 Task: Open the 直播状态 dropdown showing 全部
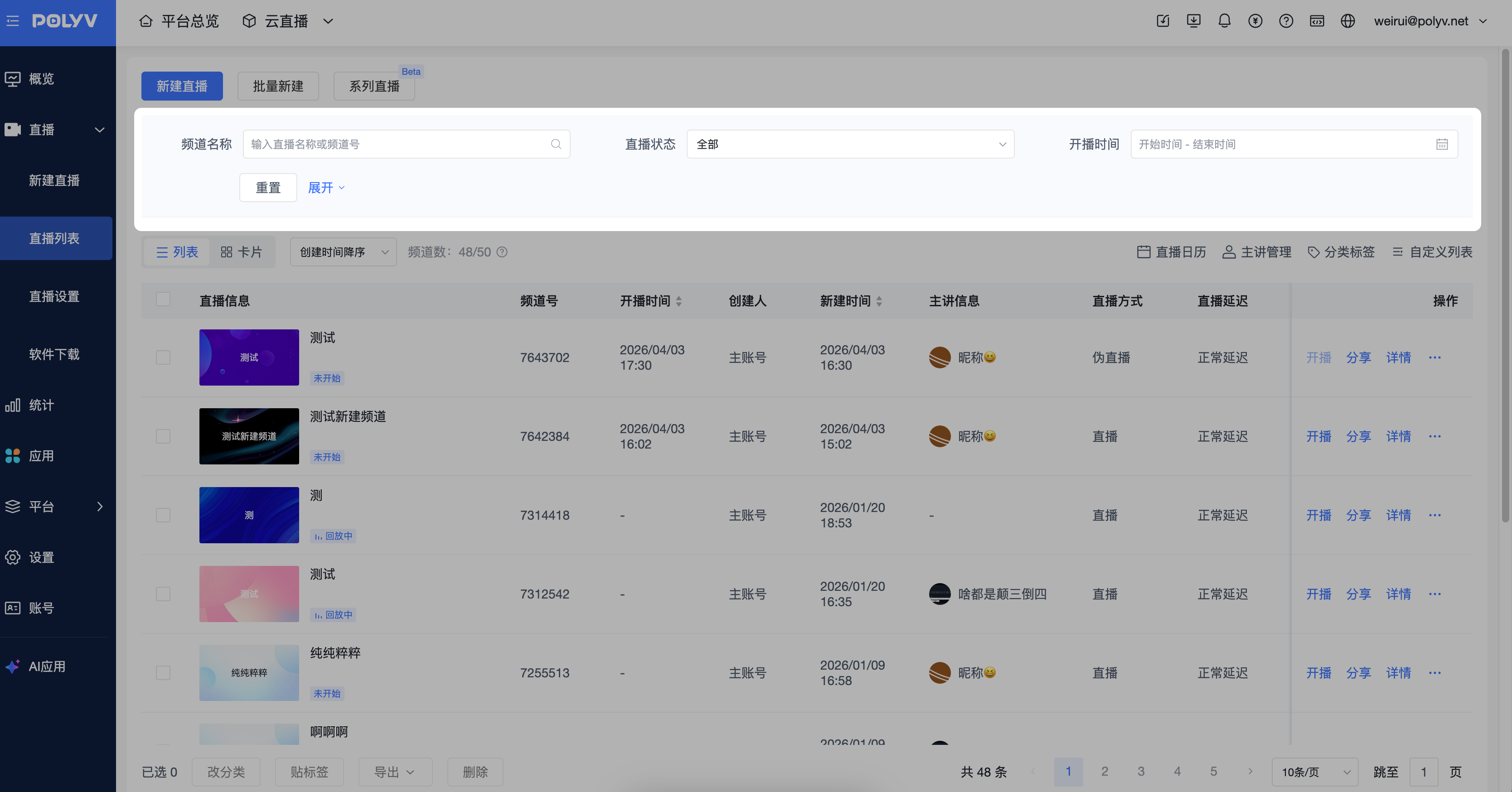(x=850, y=145)
